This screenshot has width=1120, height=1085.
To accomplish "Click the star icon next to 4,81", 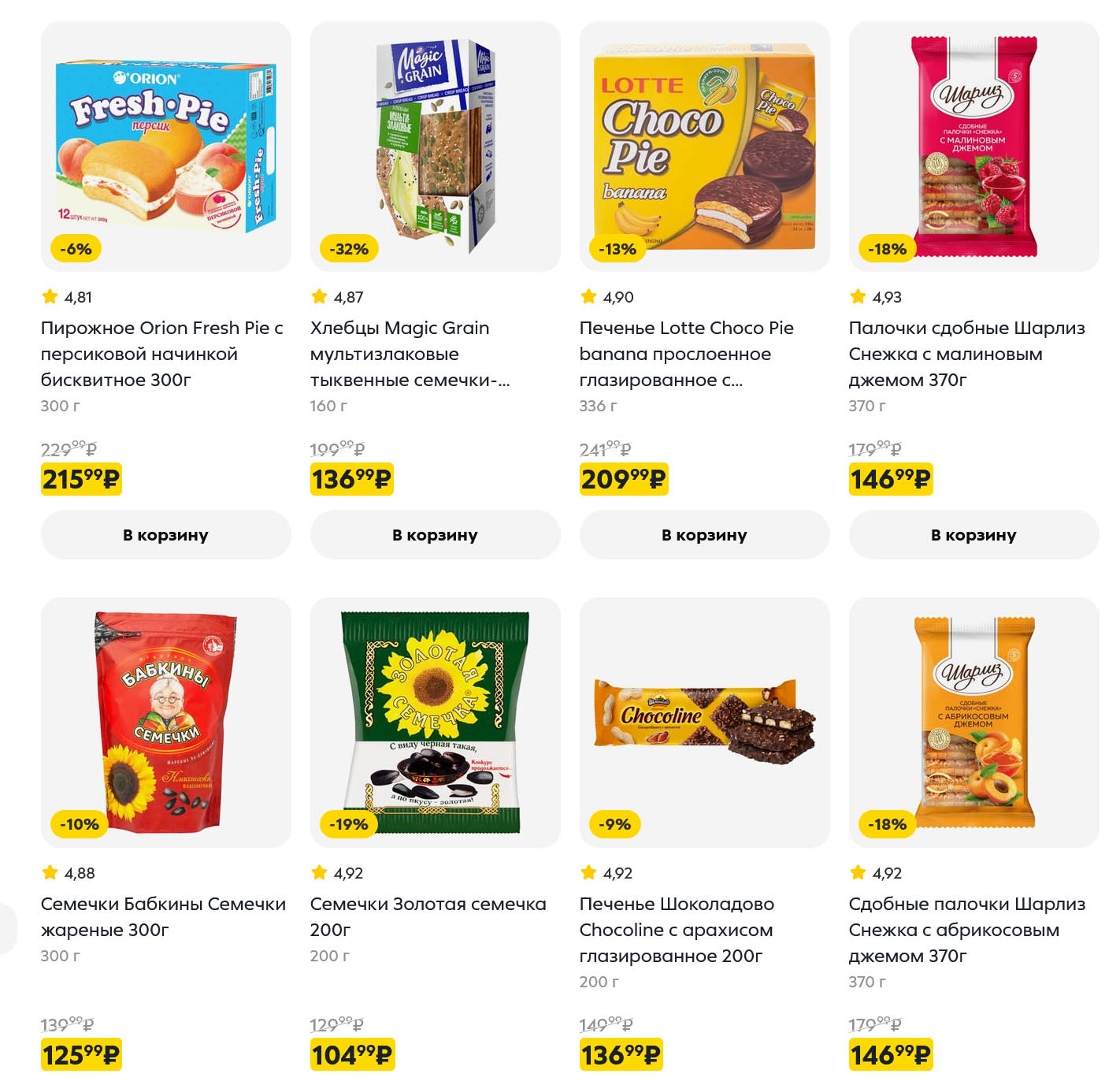I will tap(50, 296).
